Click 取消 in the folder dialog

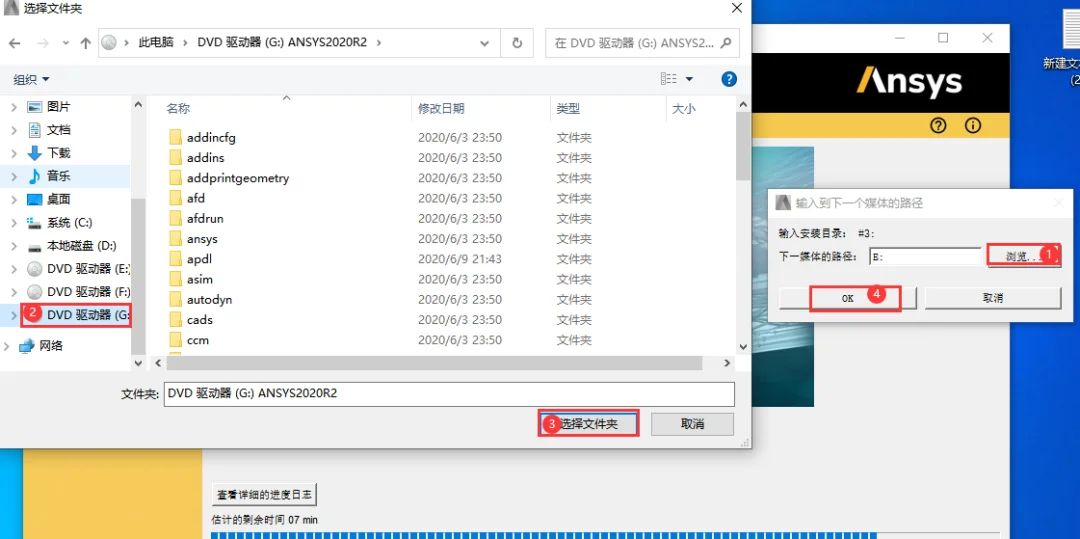692,424
